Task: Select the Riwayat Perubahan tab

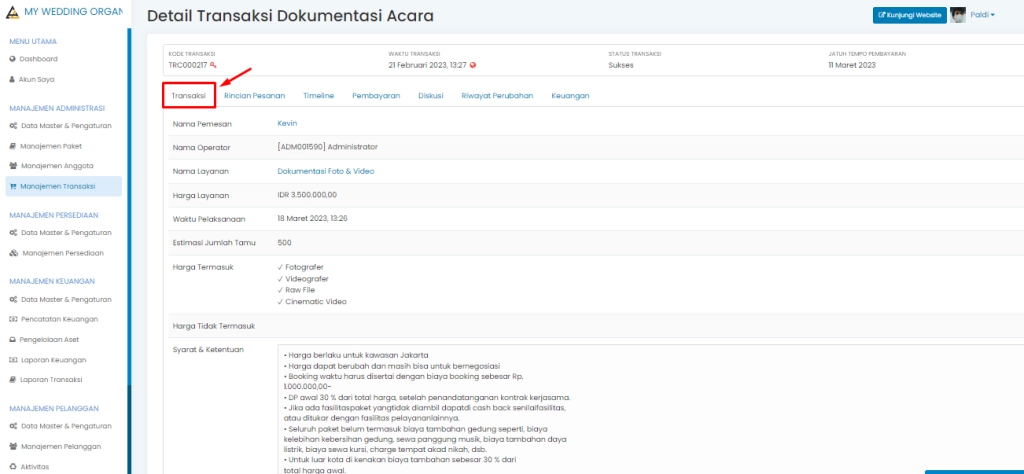Action: coord(497,96)
